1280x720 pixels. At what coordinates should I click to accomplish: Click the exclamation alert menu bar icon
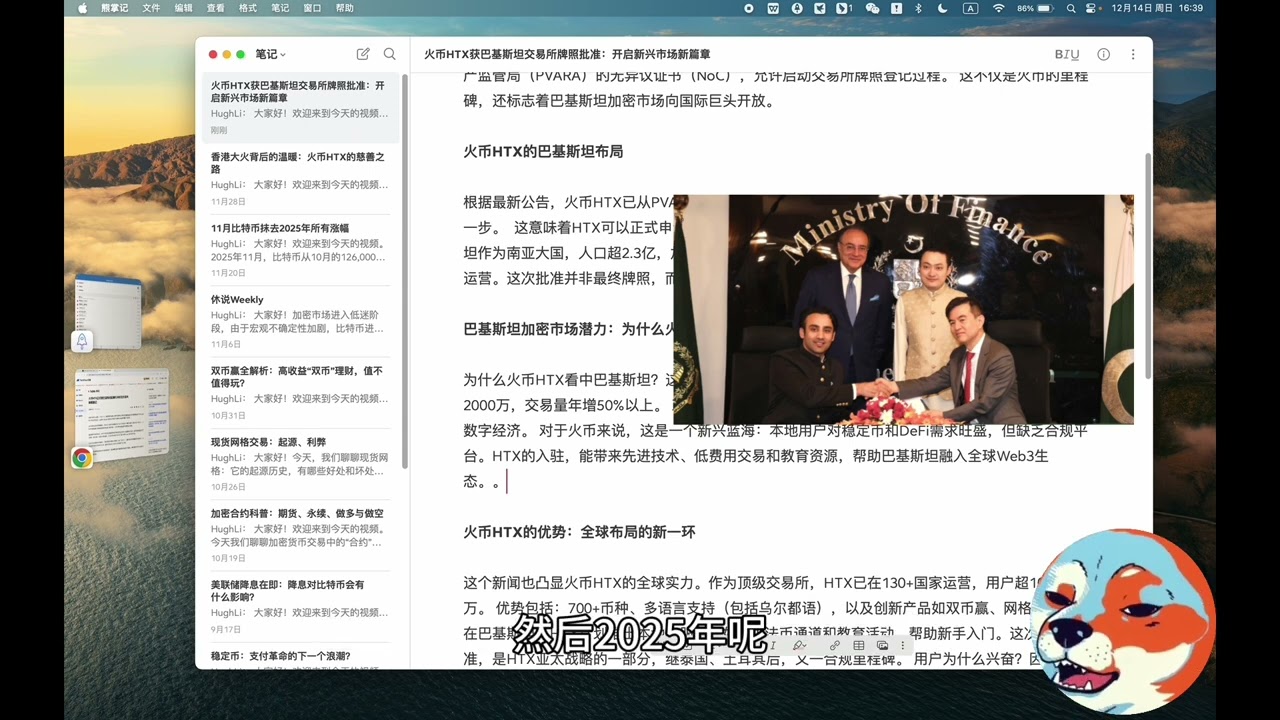[897, 8]
